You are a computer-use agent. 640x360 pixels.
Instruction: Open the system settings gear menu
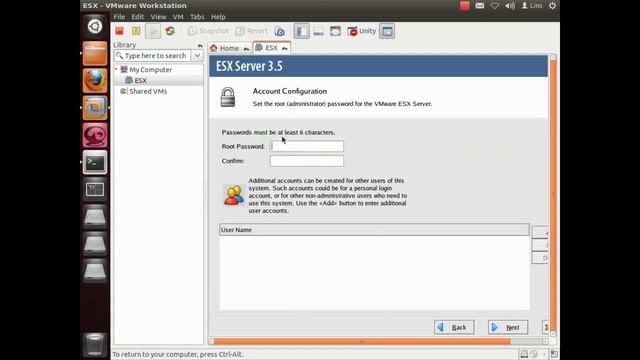pos(552,6)
